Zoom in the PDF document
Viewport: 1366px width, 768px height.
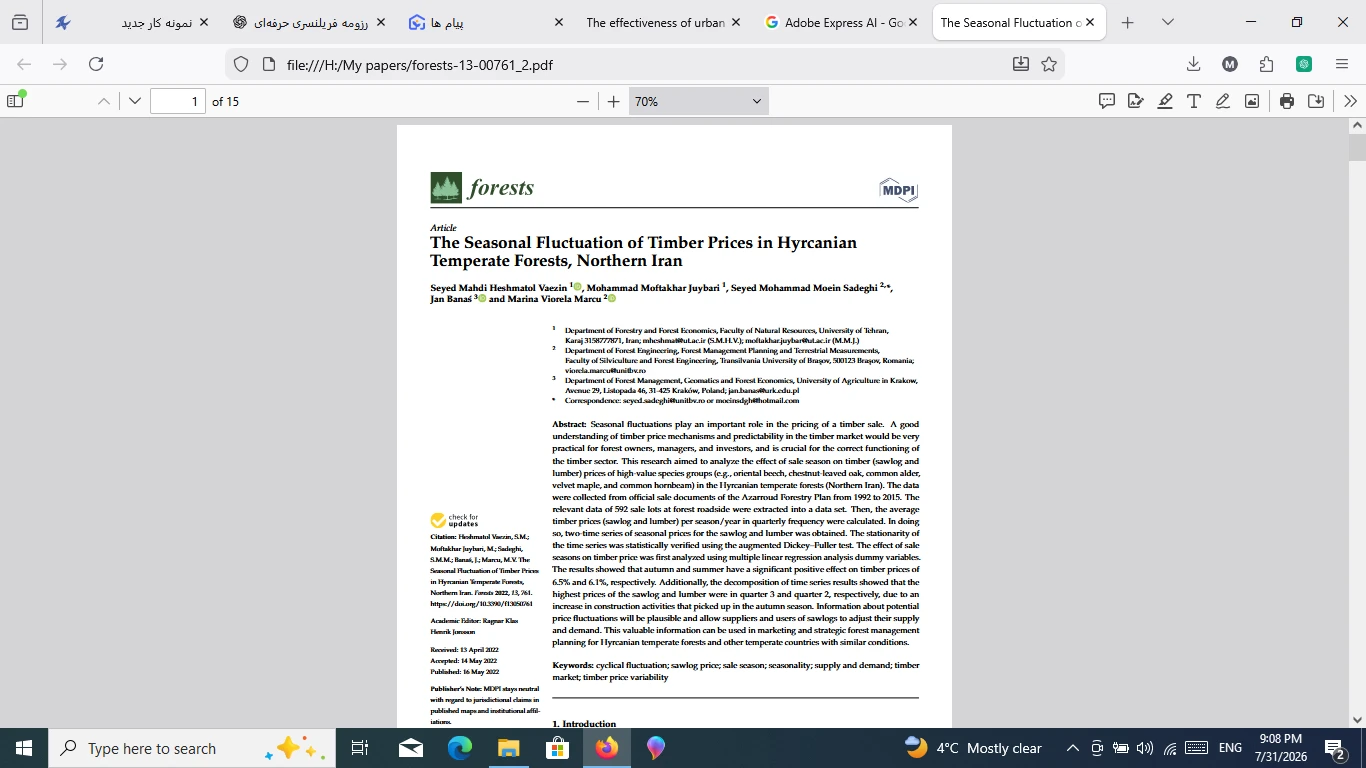point(614,101)
